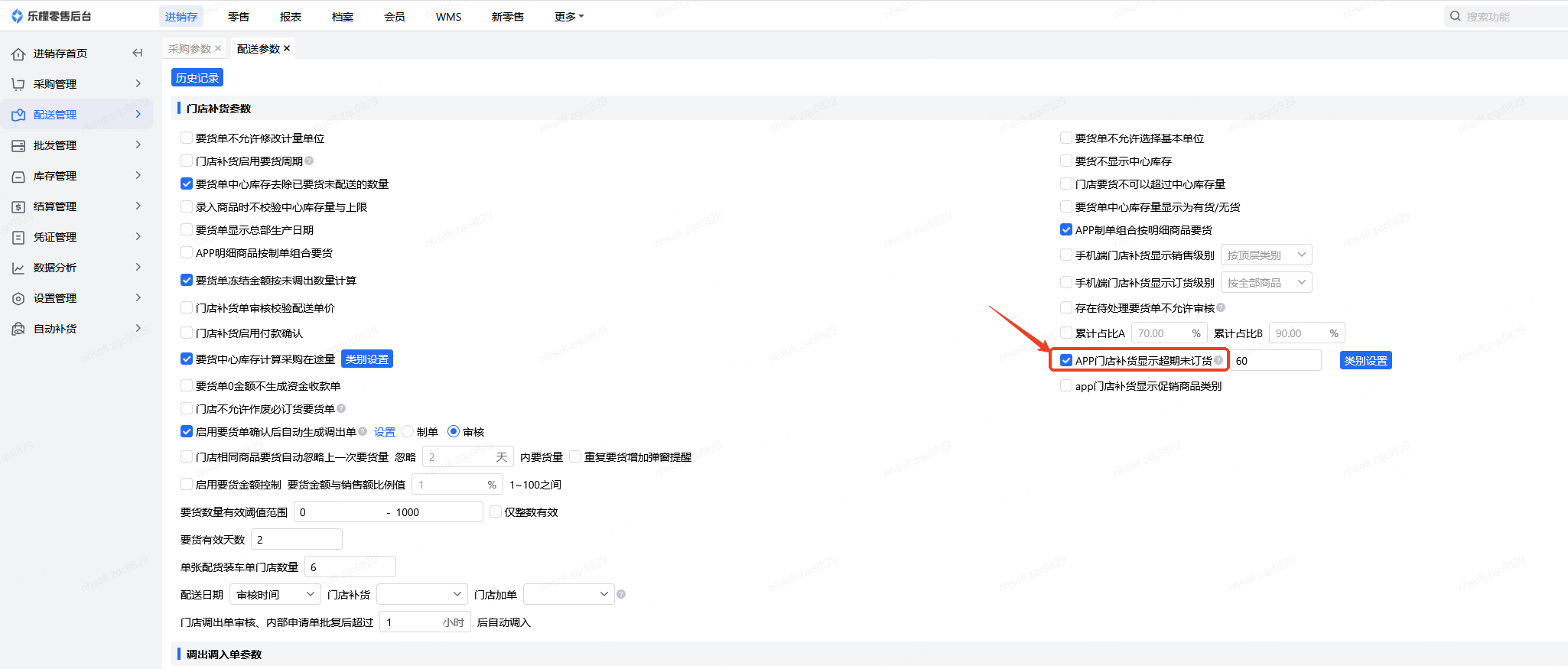
Task: Click the 采购管理 shopping cart icon
Action: coord(18,84)
